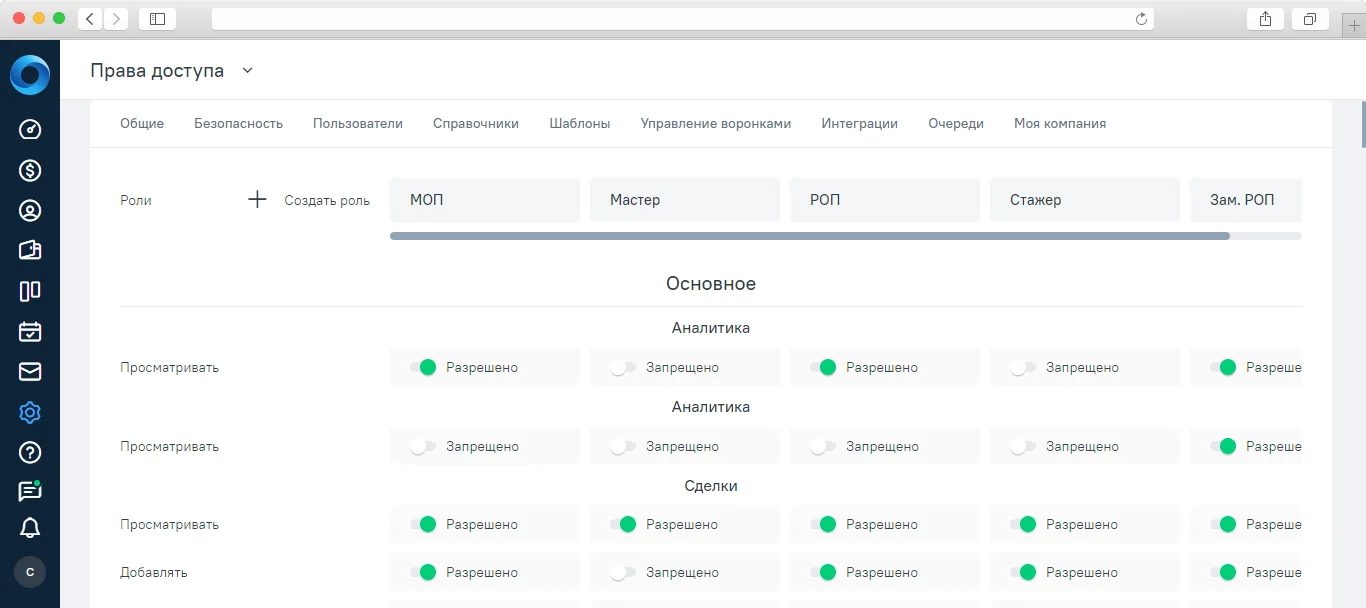
Task: Click the user avatar 'C' in sidebar
Action: [30, 572]
